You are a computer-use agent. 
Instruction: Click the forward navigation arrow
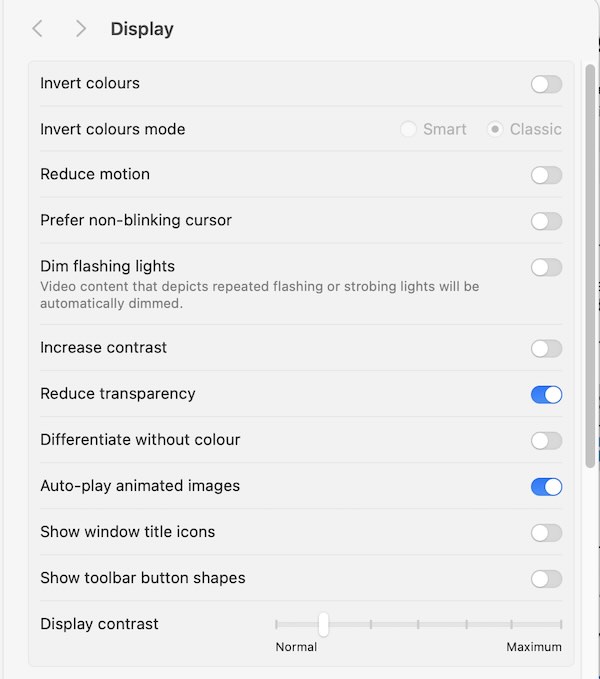pyautogui.click(x=81, y=29)
